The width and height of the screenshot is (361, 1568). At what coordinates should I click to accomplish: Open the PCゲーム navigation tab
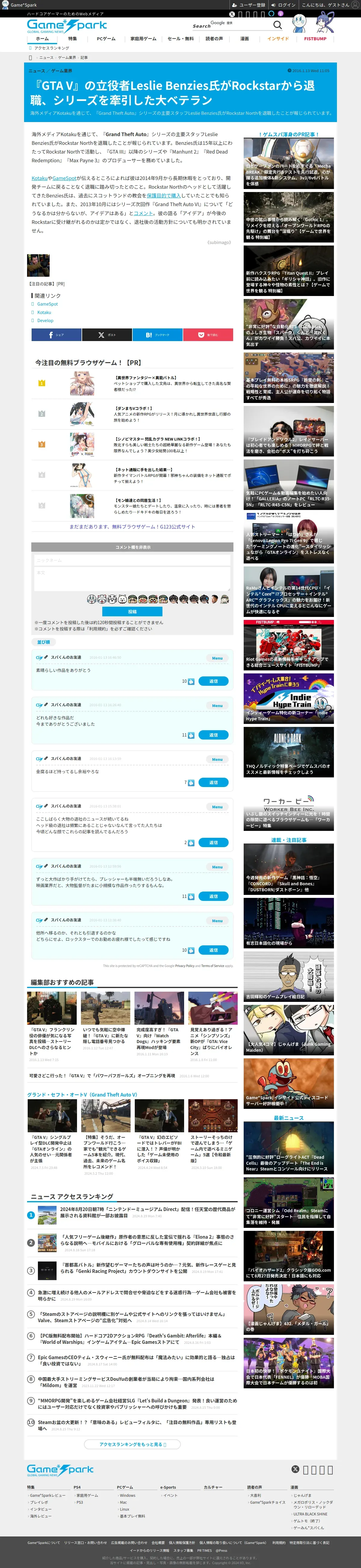point(106,39)
